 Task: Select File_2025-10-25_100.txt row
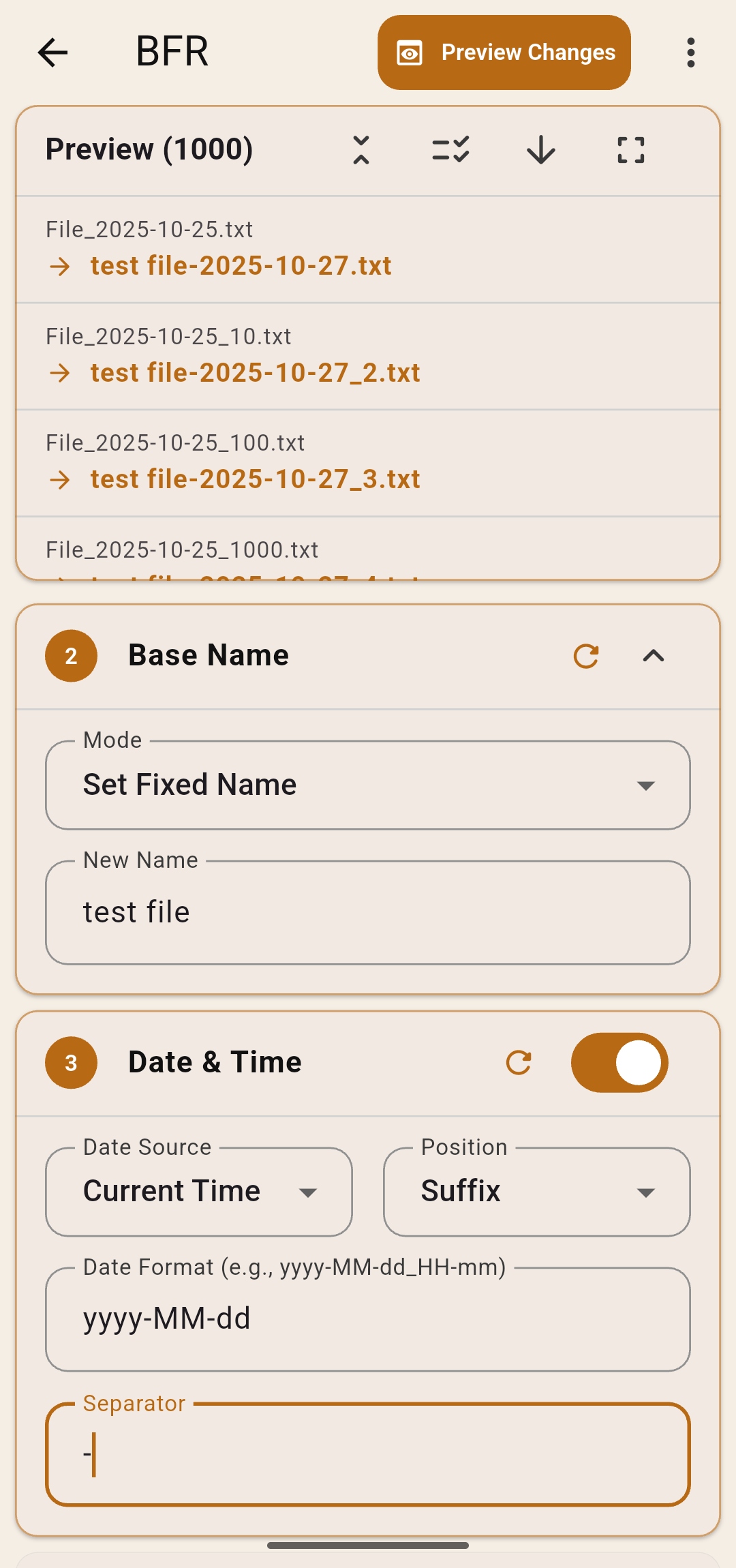click(368, 463)
